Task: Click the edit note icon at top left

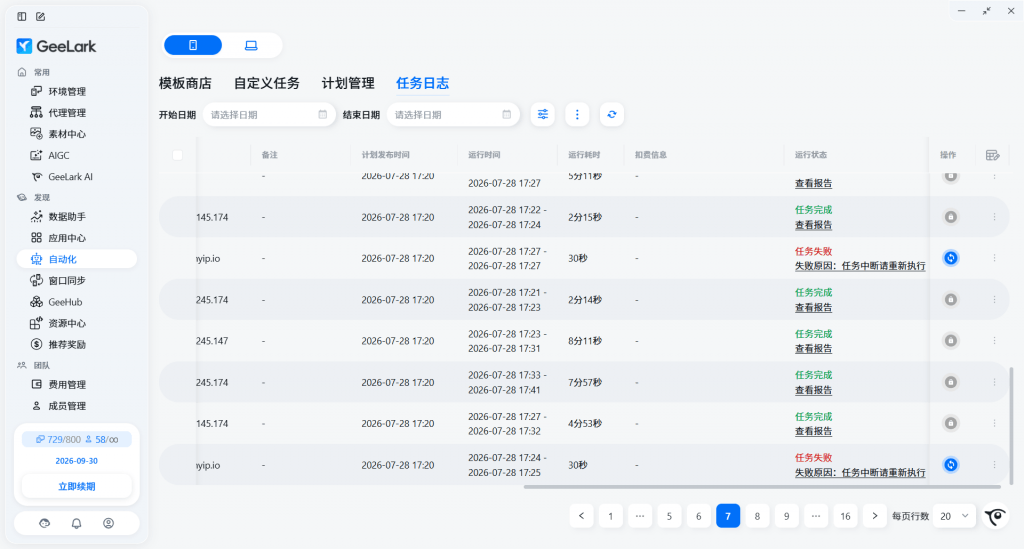Action: click(40, 16)
